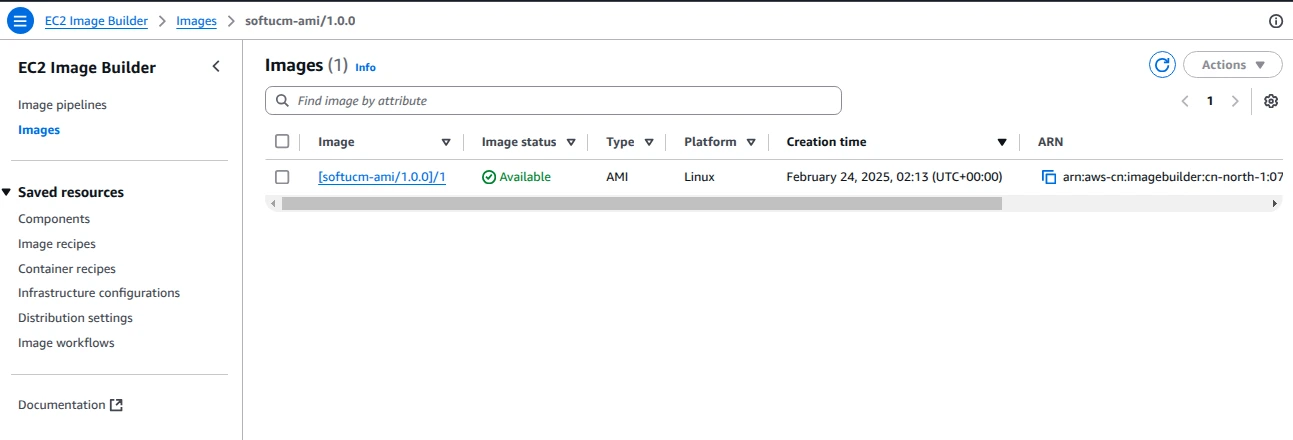Click the AMI type cell
1293x440 pixels.
(x=617, y=177)
